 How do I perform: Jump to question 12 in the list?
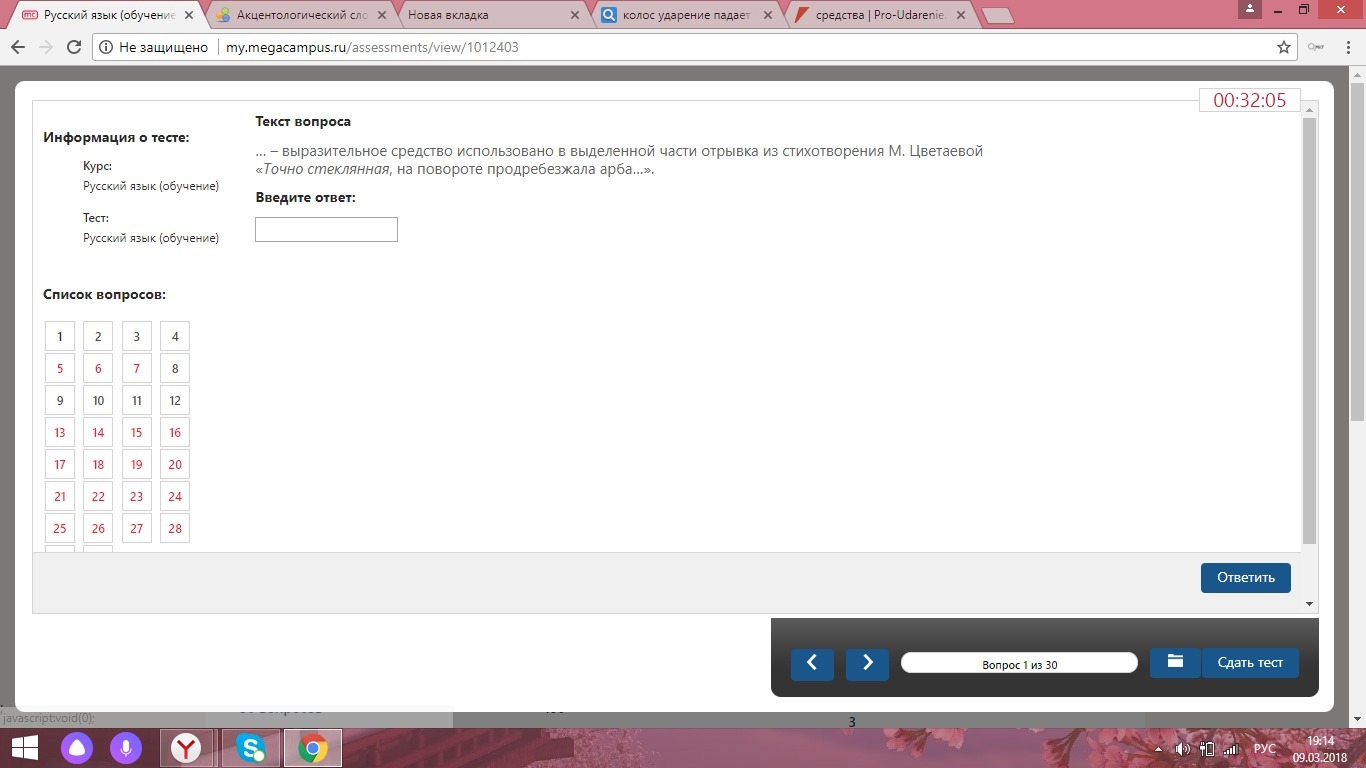tap(175, 401)
